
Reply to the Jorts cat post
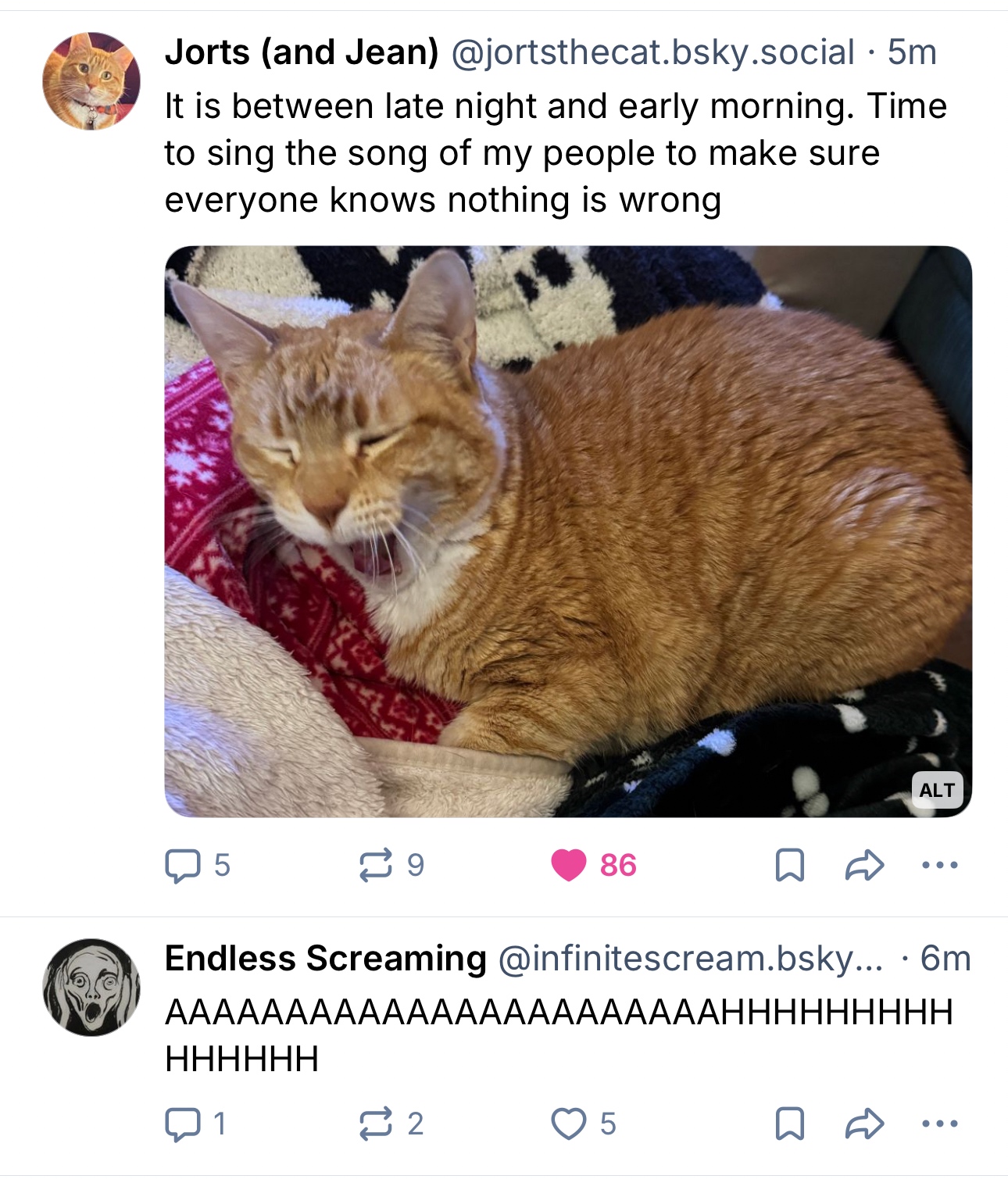tap(183, 866)
